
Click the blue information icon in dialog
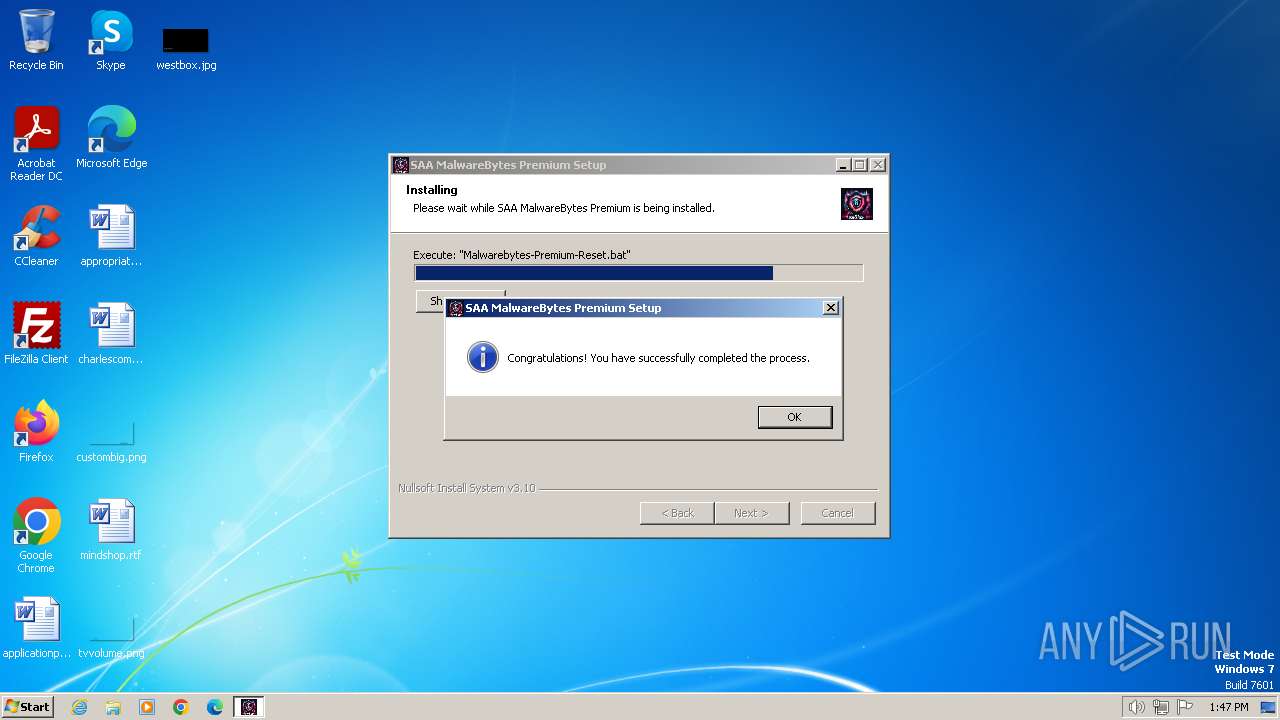(483, 357)
